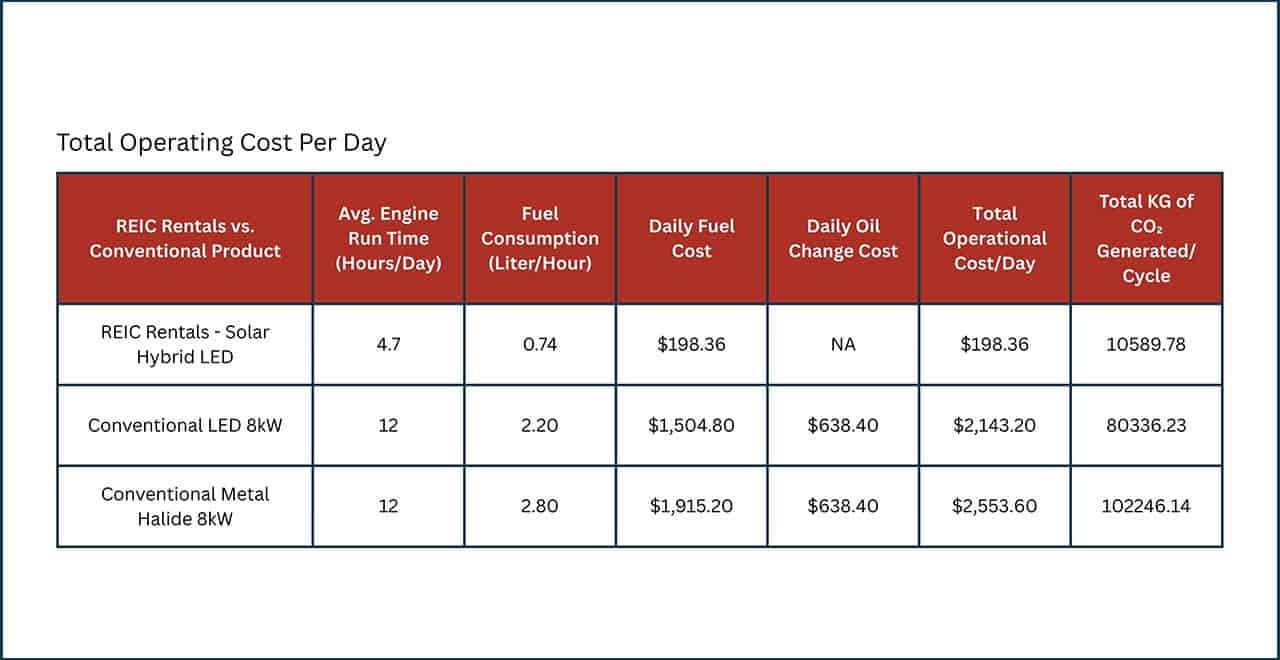Click the 'Conventional LED 8kW' row label
The image size is (1280, 660).
pyautogui.click(x=185, y=425)
